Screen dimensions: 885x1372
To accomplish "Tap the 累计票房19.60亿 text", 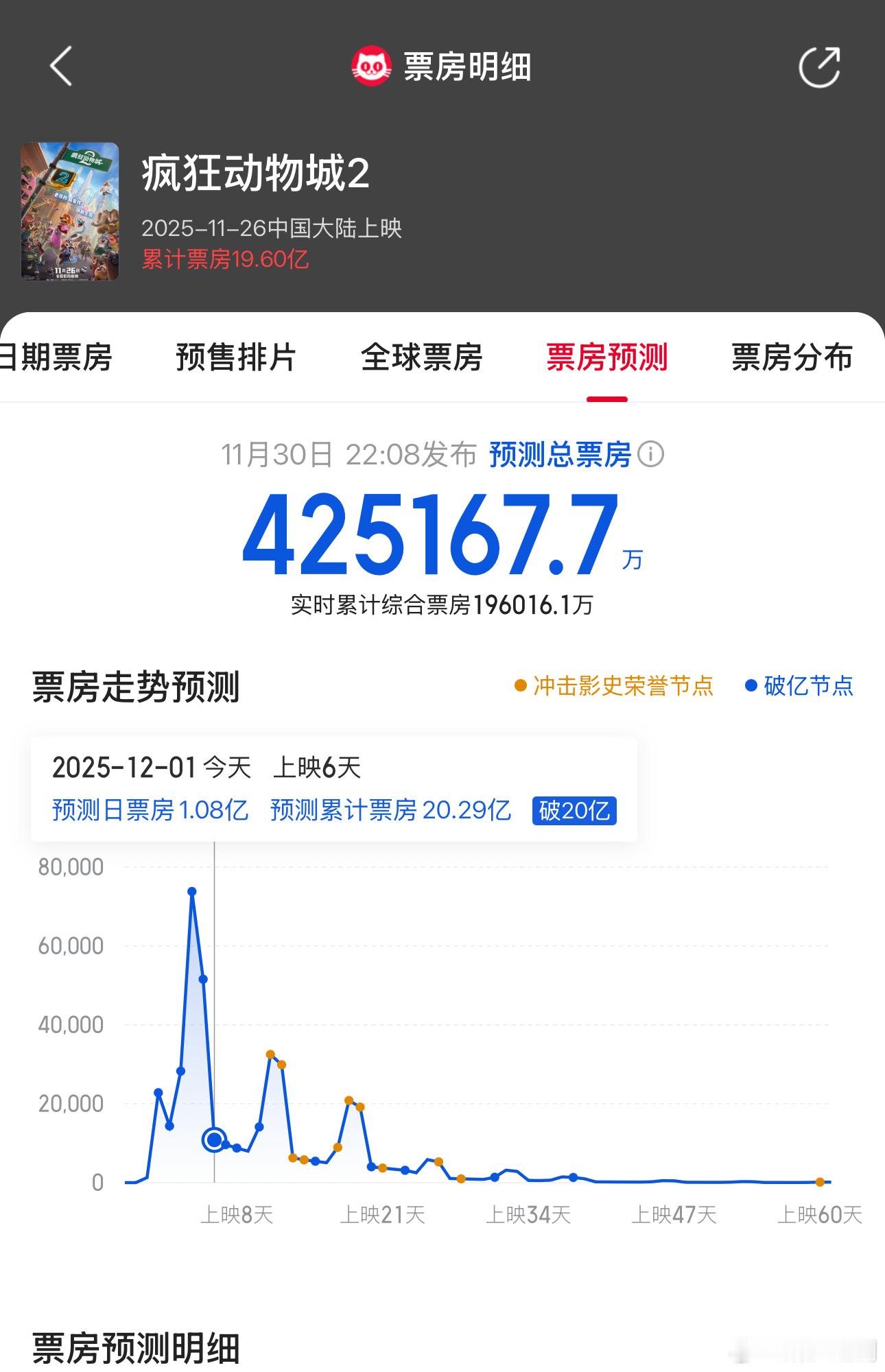I will (x=225, y=259).
